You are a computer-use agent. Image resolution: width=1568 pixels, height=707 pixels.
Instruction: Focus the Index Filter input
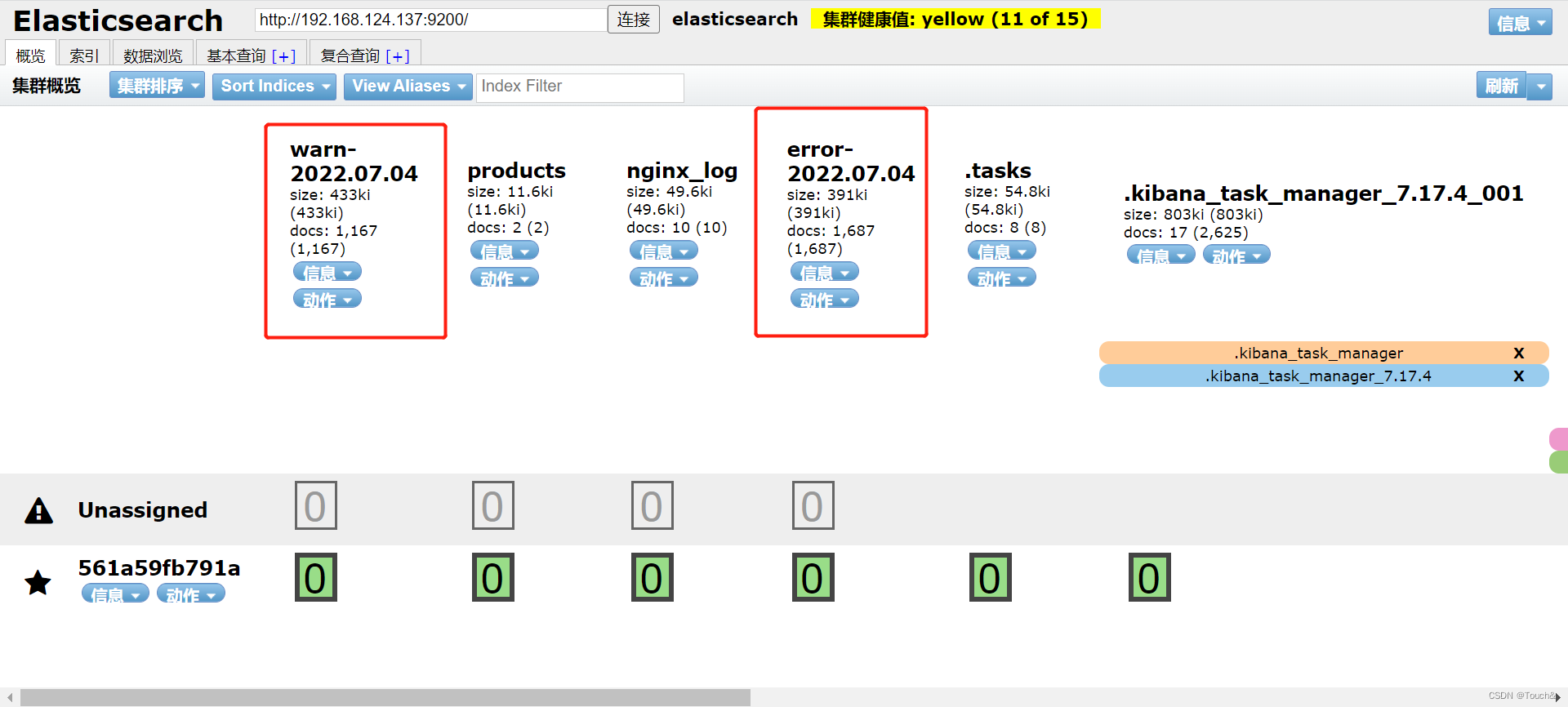coord(580,87)
